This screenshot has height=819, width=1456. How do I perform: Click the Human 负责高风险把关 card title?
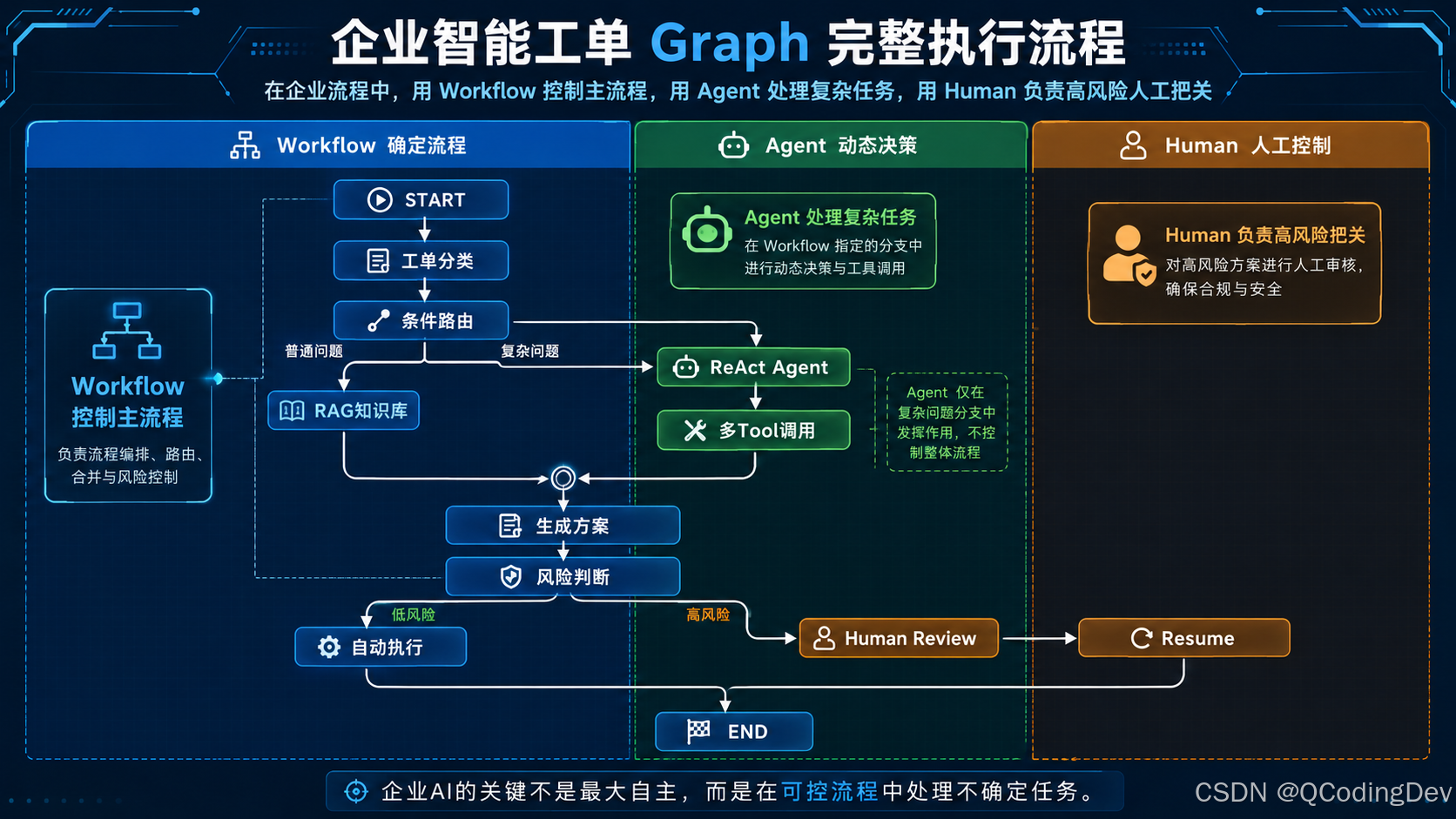pyautogui.click(x=1265, y=235)
